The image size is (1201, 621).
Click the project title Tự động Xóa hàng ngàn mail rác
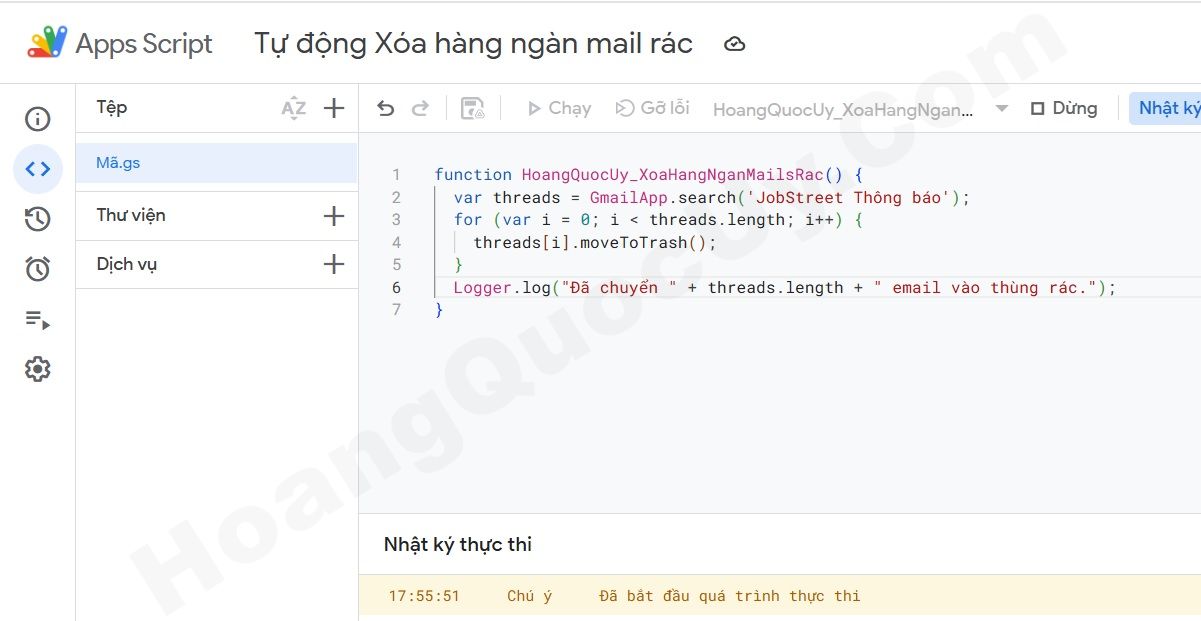pyautogui.click(x=473, y=44)
